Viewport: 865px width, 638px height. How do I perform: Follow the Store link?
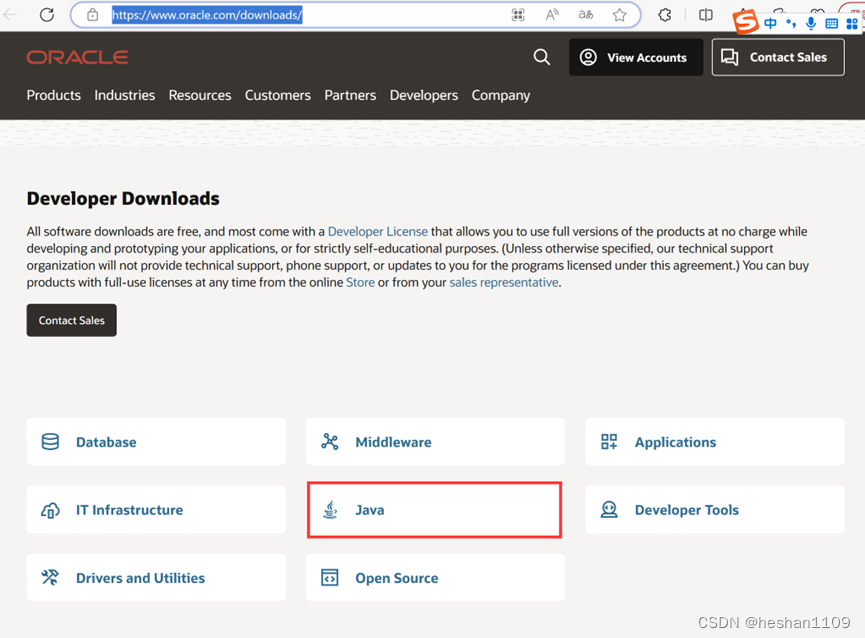point(360,282)
